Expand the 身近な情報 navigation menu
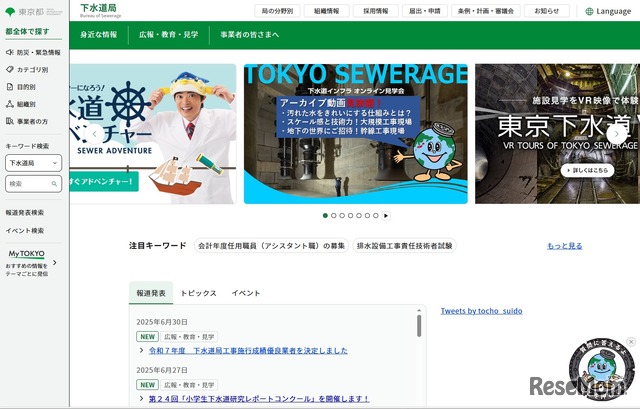640x409 pixels. tap(99, 35)
